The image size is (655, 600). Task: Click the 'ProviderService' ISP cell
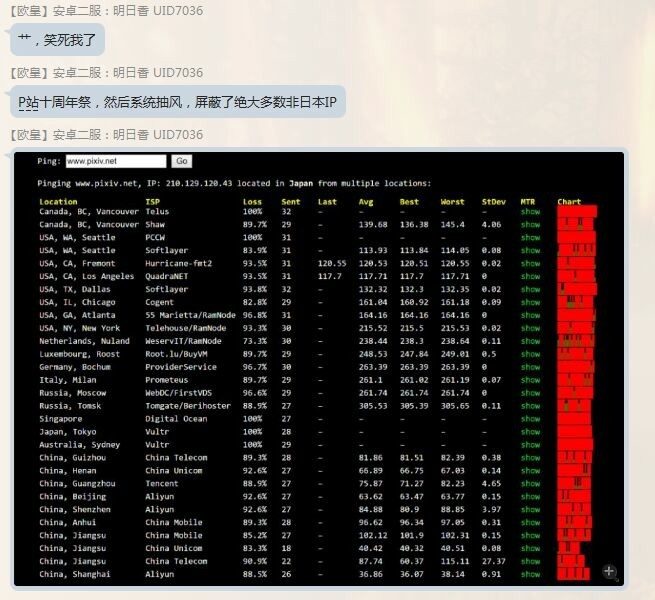(x=181, y=367)
